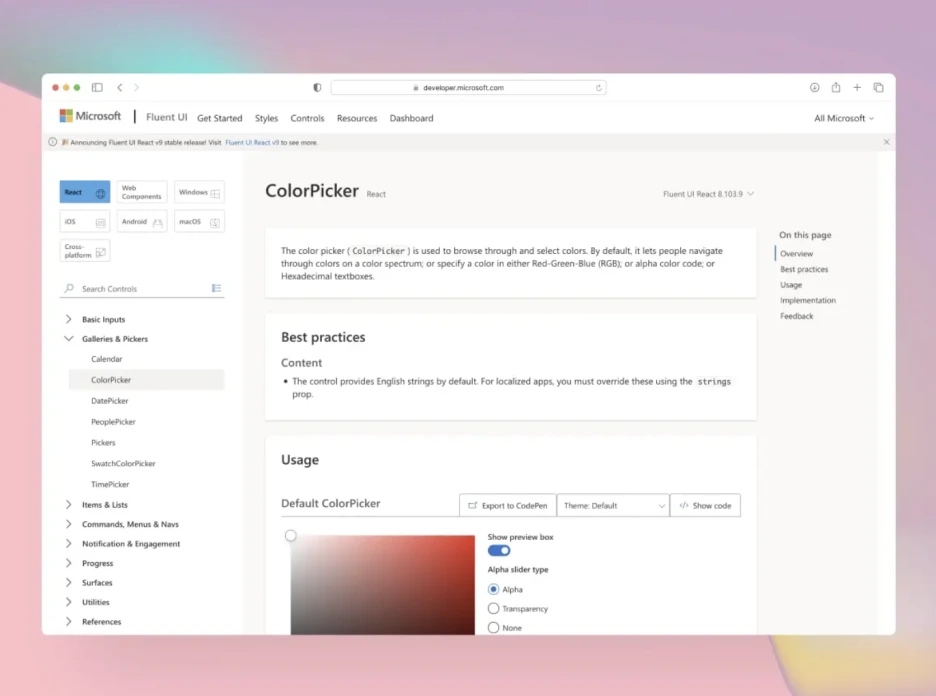Screen dimensions: 936x696
Task: Jump to Usage in On this page
Action: [791, 285]
